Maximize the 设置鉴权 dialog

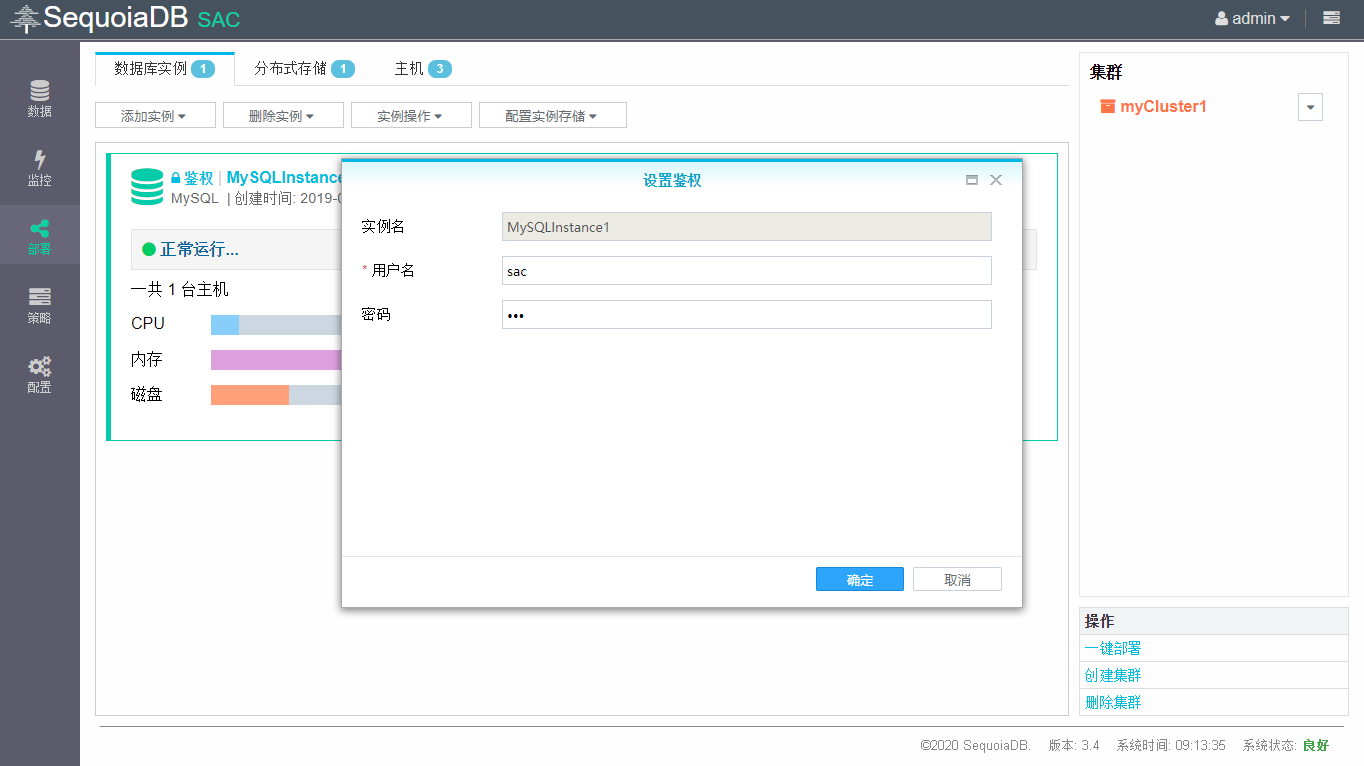coord(971,180)
